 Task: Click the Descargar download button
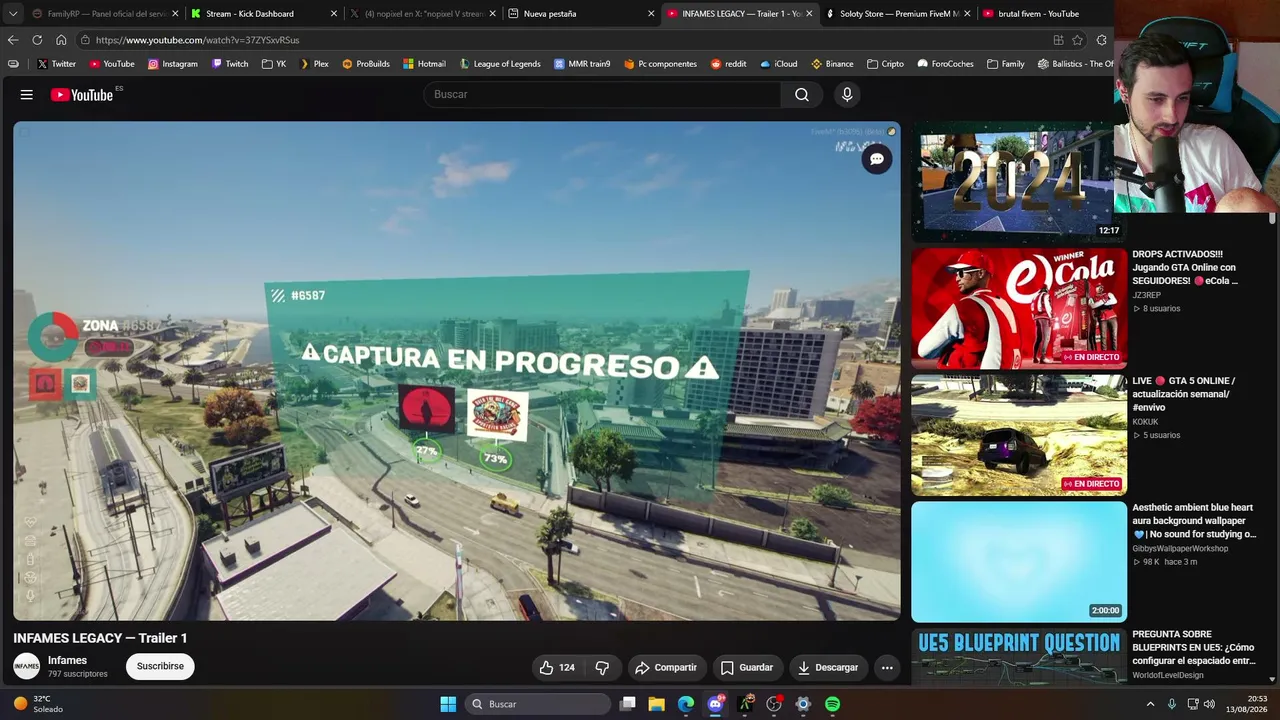pos(828,667)
